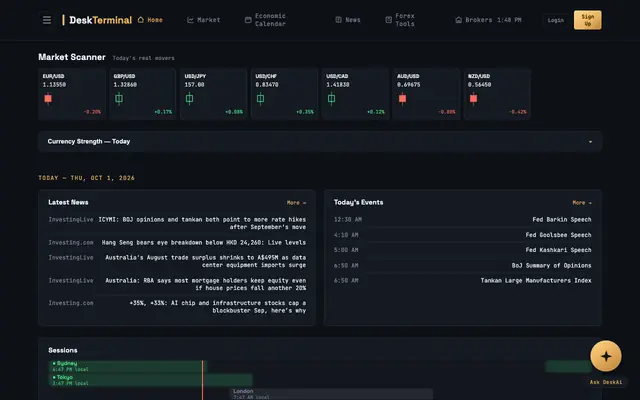
Task: Open the AI chip and infrastructure stocks headline
Action: pyautogui.click(x=218, y=307)
